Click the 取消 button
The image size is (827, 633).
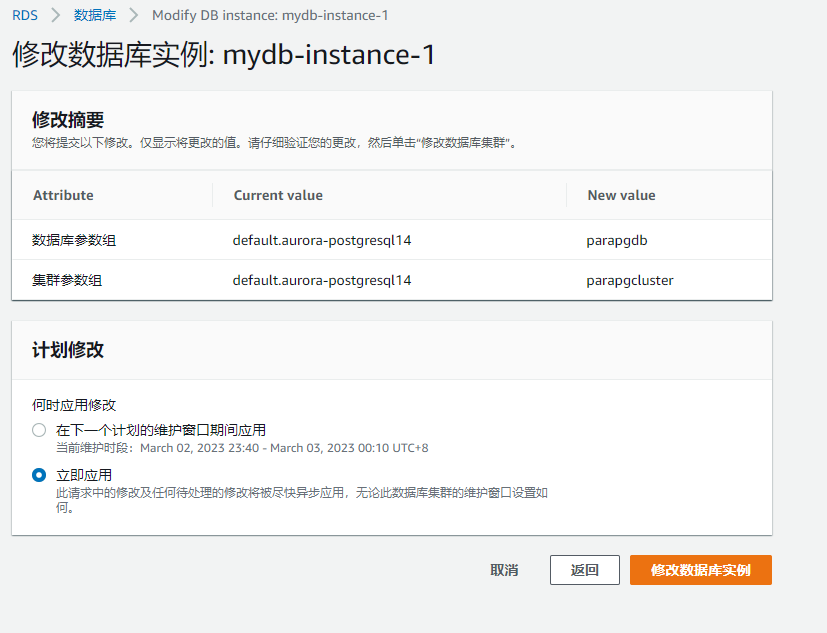[504, 570]
